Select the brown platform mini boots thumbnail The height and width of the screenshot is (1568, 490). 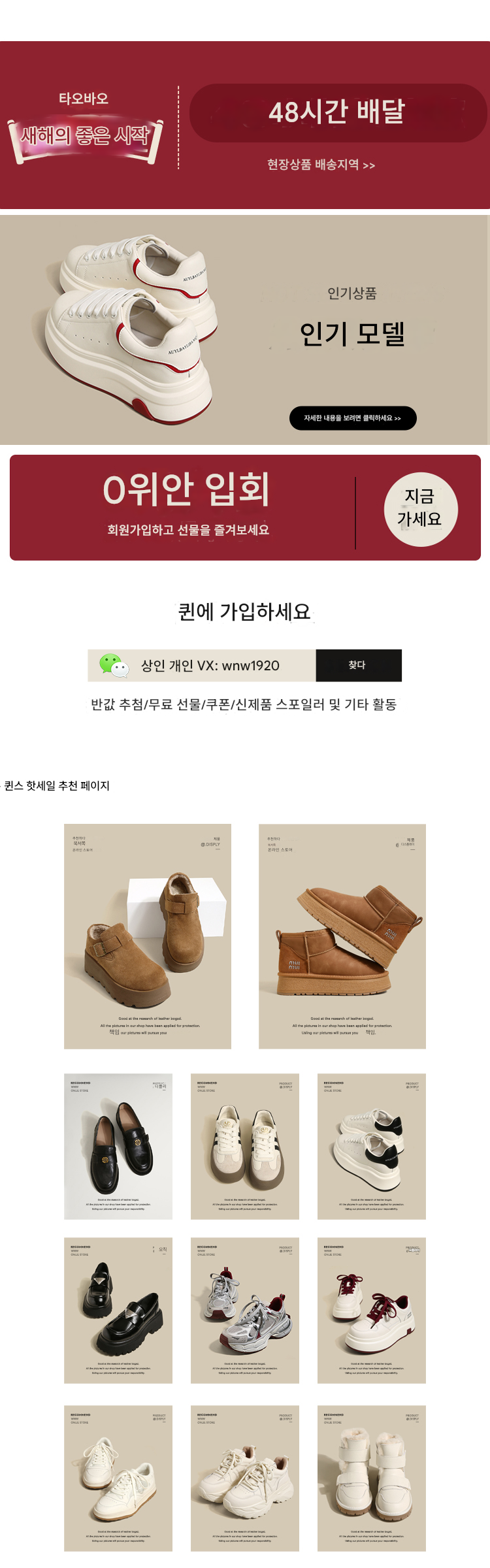click(x=342, y=936)
